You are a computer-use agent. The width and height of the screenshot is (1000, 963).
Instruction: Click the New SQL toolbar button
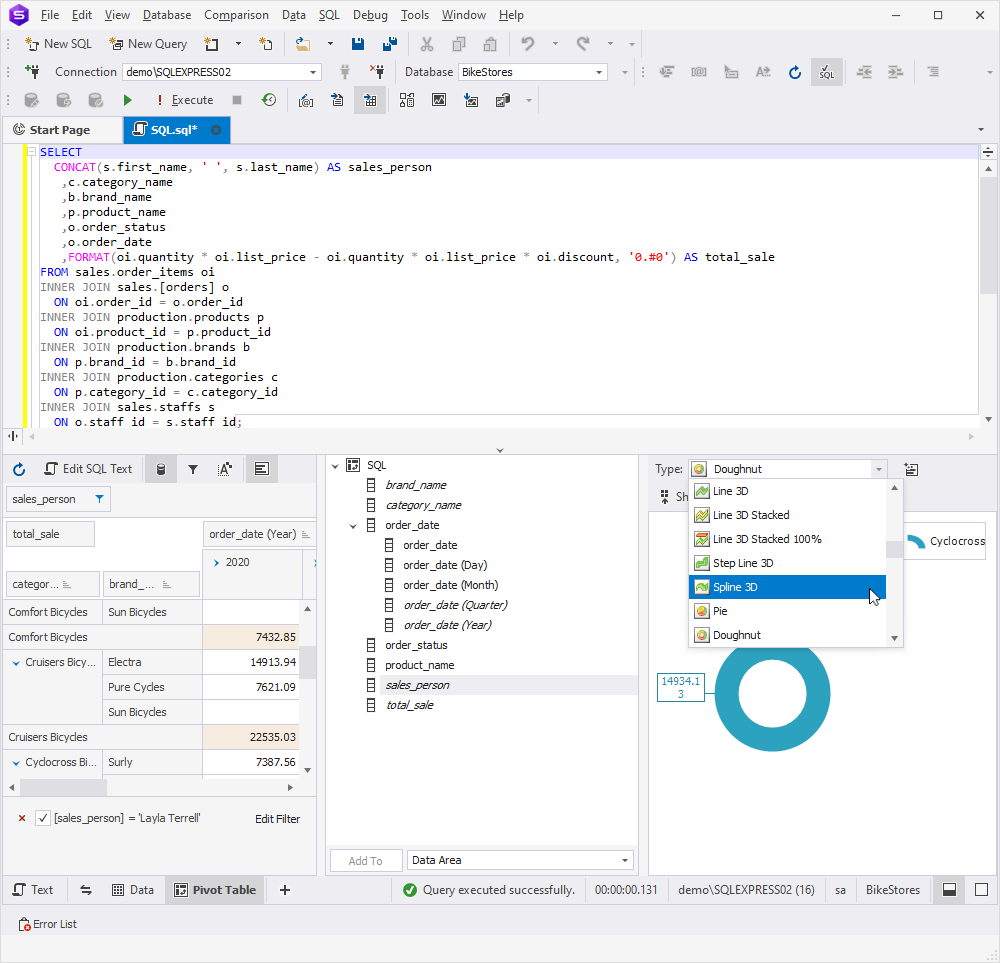(x=58, y=44)
